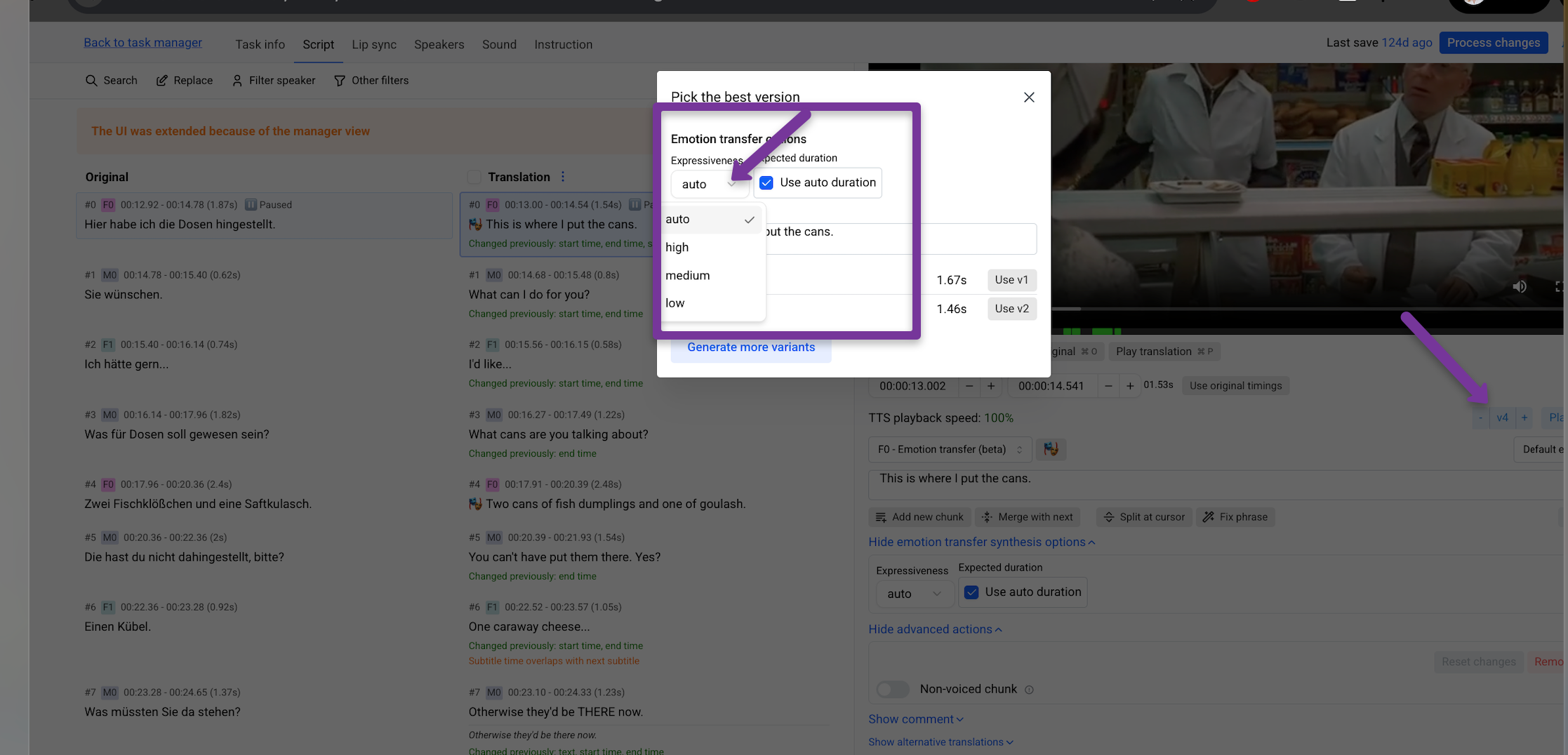This screenshot has height=755, width=1568.
Task: Open the Replace tool
Action: coord(184,81)
